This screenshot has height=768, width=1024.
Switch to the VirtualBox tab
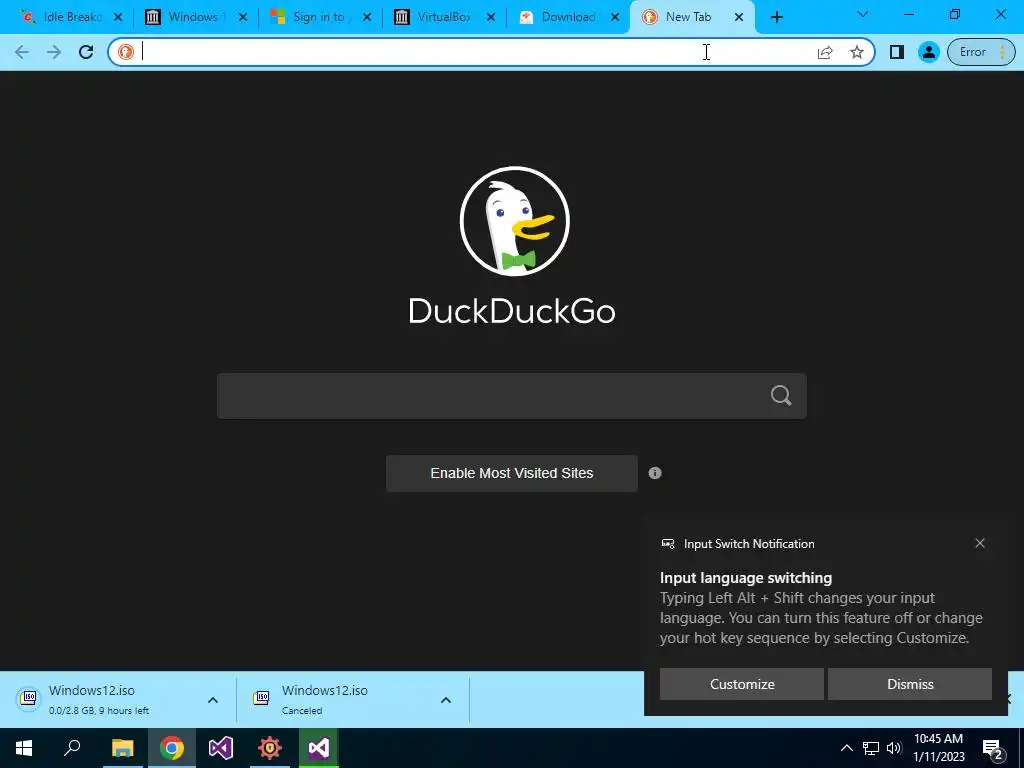[443, 18]
